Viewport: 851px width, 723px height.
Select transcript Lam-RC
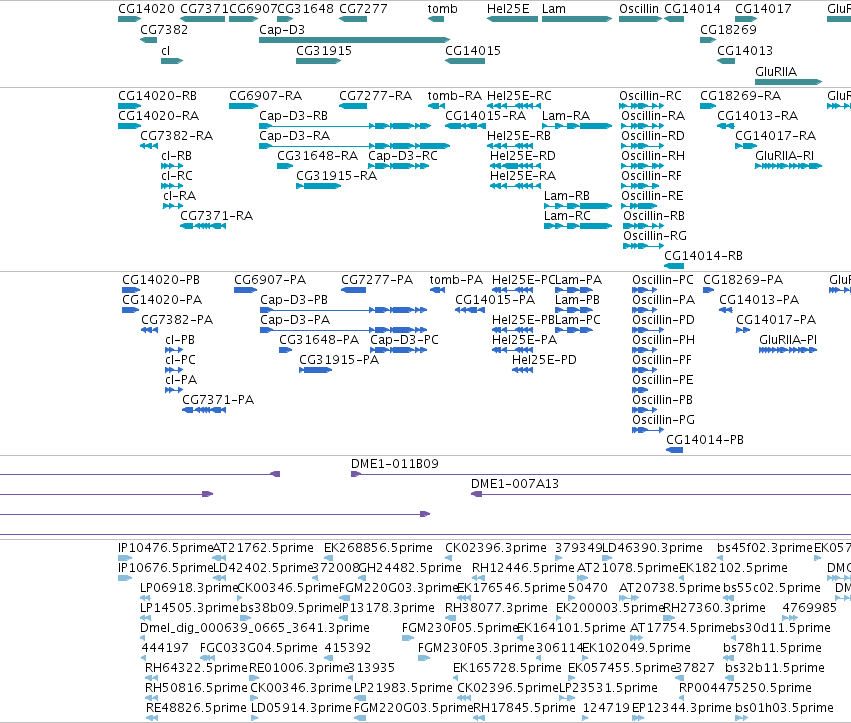[578, 226]
